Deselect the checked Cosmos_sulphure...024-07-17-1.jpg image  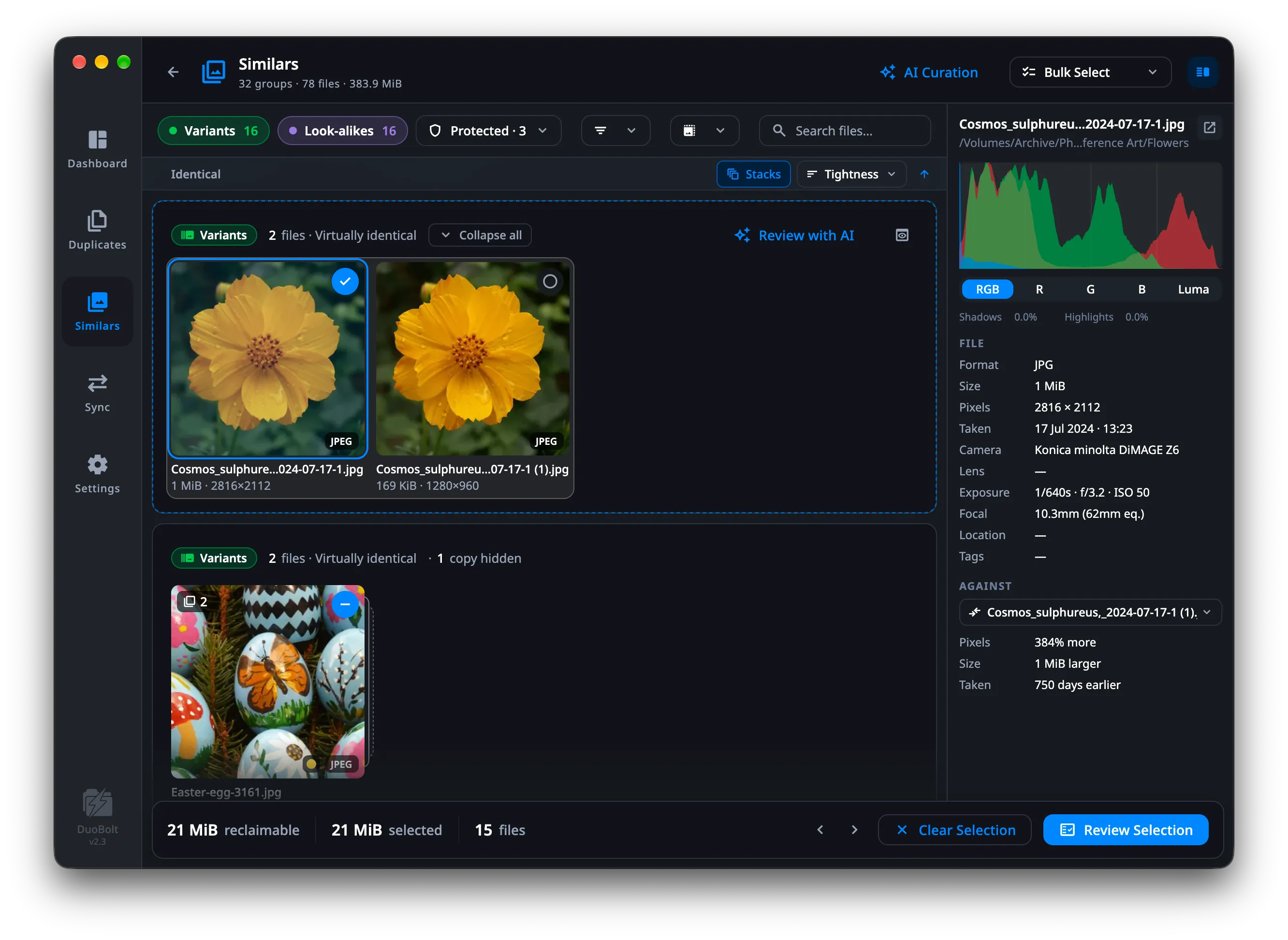click(345, 281)
